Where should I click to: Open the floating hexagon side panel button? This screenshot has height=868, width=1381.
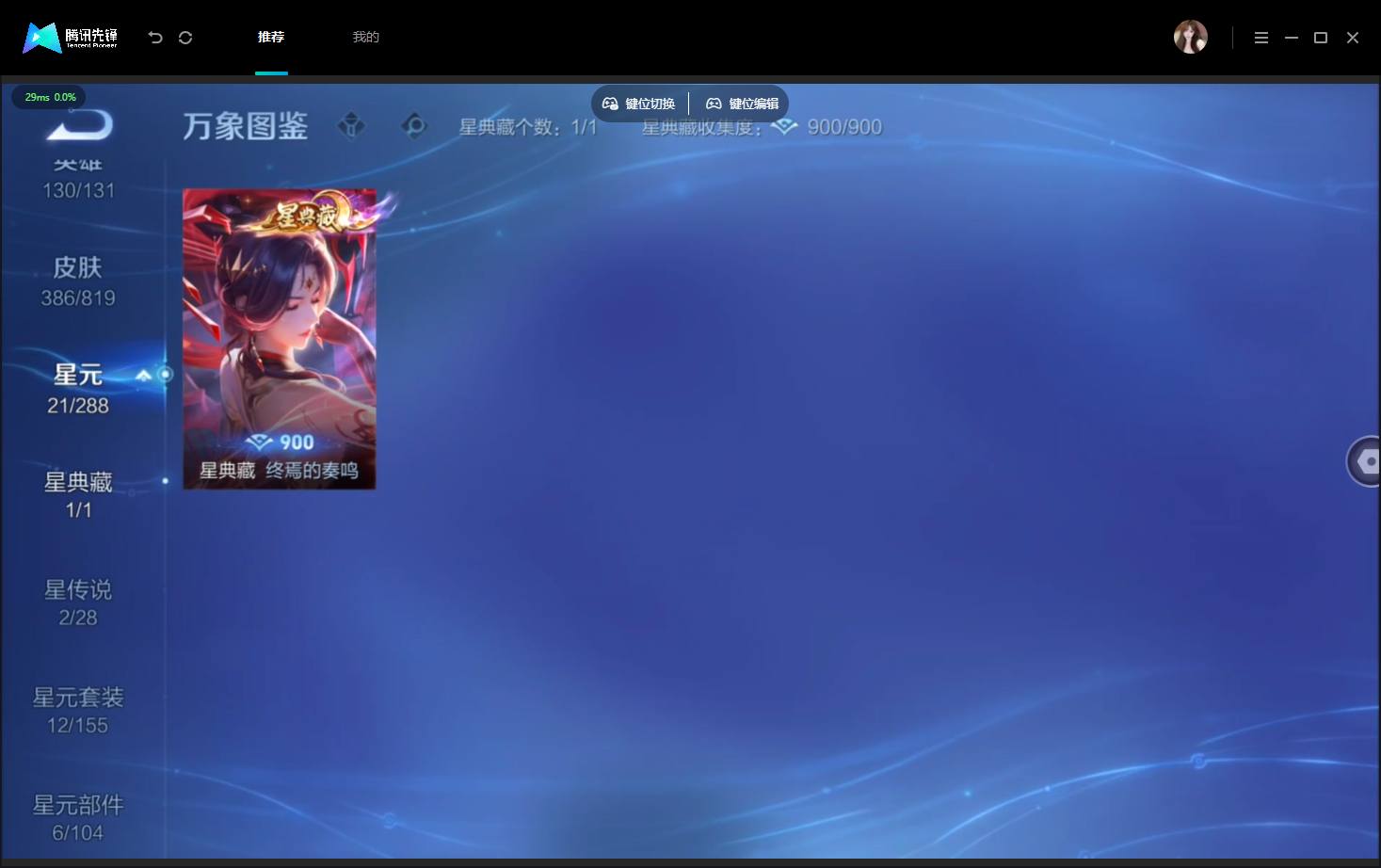click(1364, 461)
